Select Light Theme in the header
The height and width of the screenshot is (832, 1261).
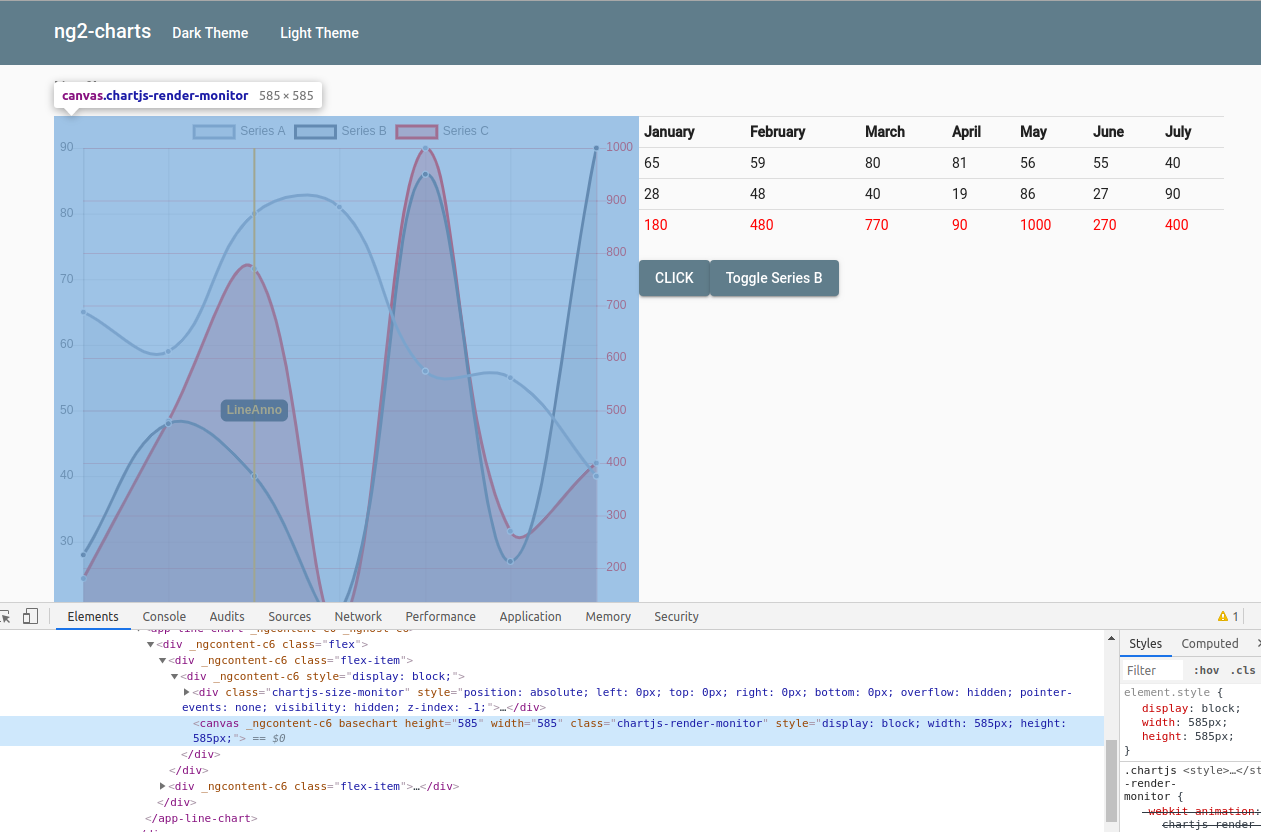click(319, 33)
